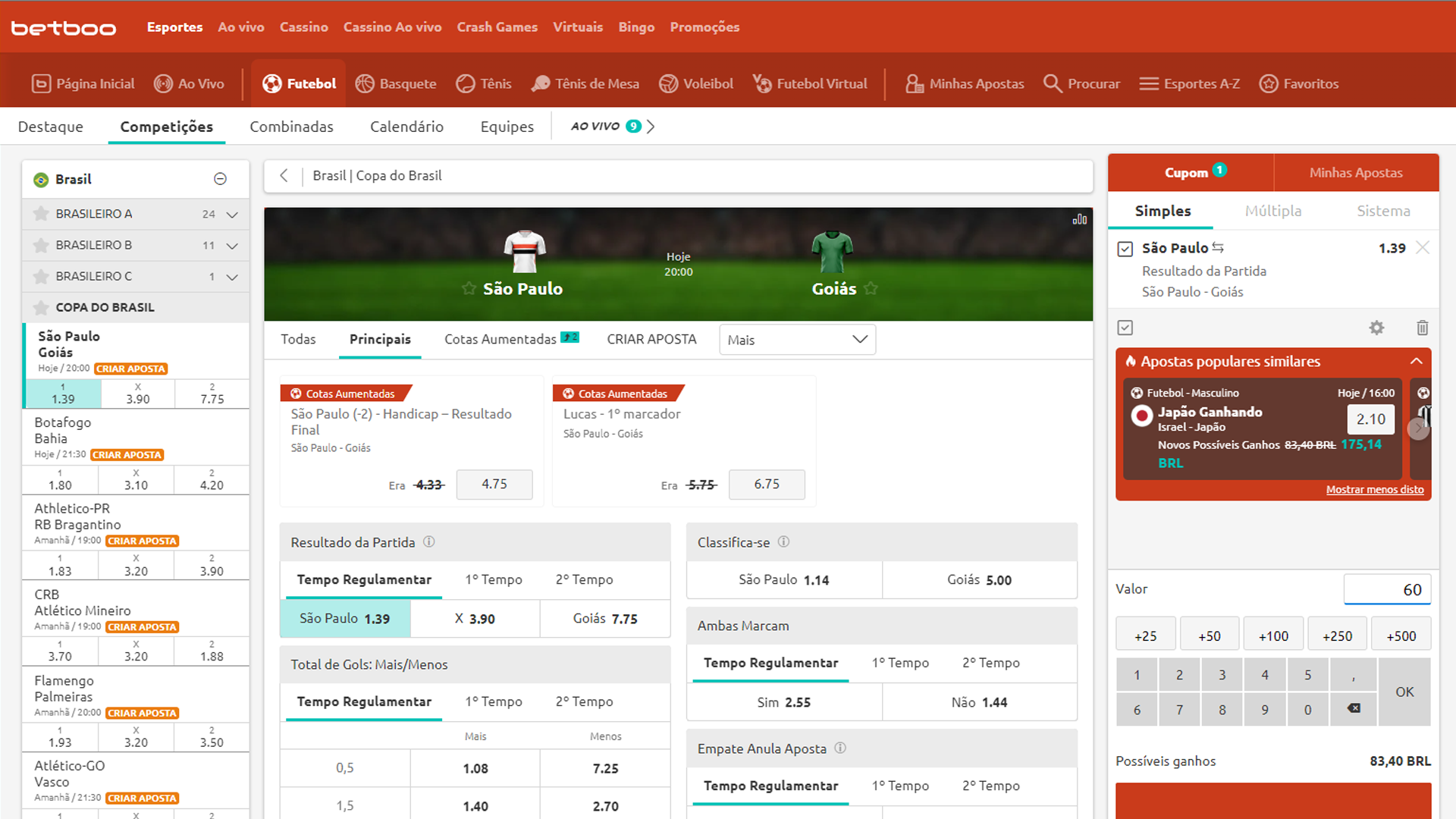Expand BRASILEIRO A competition list
1456x819 pixels.
pos(232,215)
